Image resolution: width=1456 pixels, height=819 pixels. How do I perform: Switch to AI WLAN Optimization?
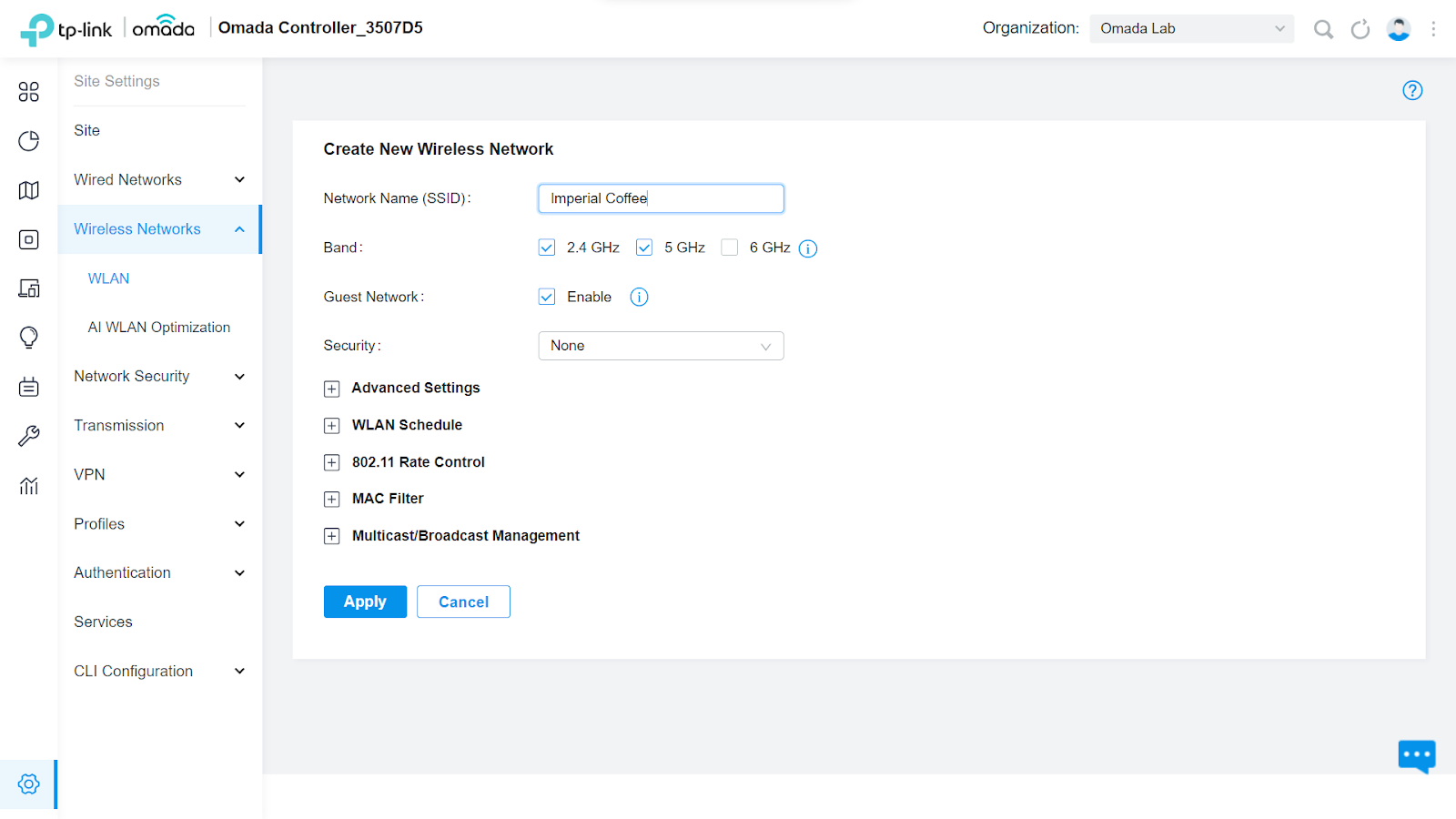click(x=158, y=327)
